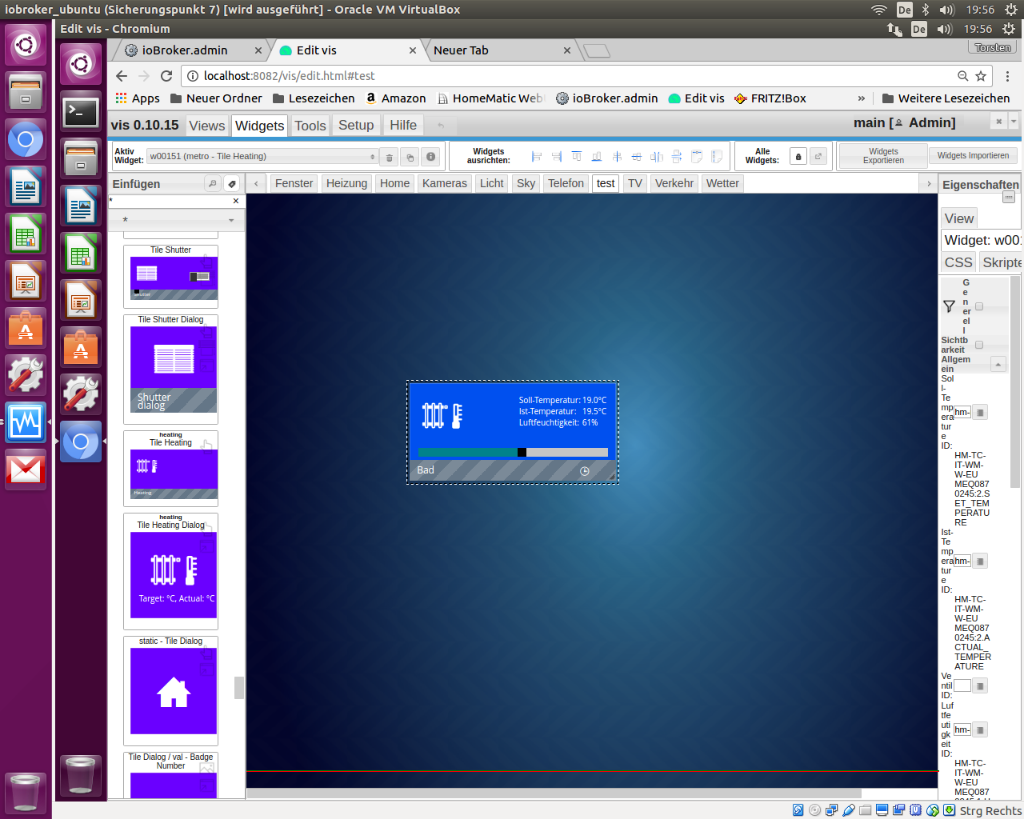Click the Widgets Exportieren button
The height and width of the screenshot is (819, 1024).
click(883, 156)
